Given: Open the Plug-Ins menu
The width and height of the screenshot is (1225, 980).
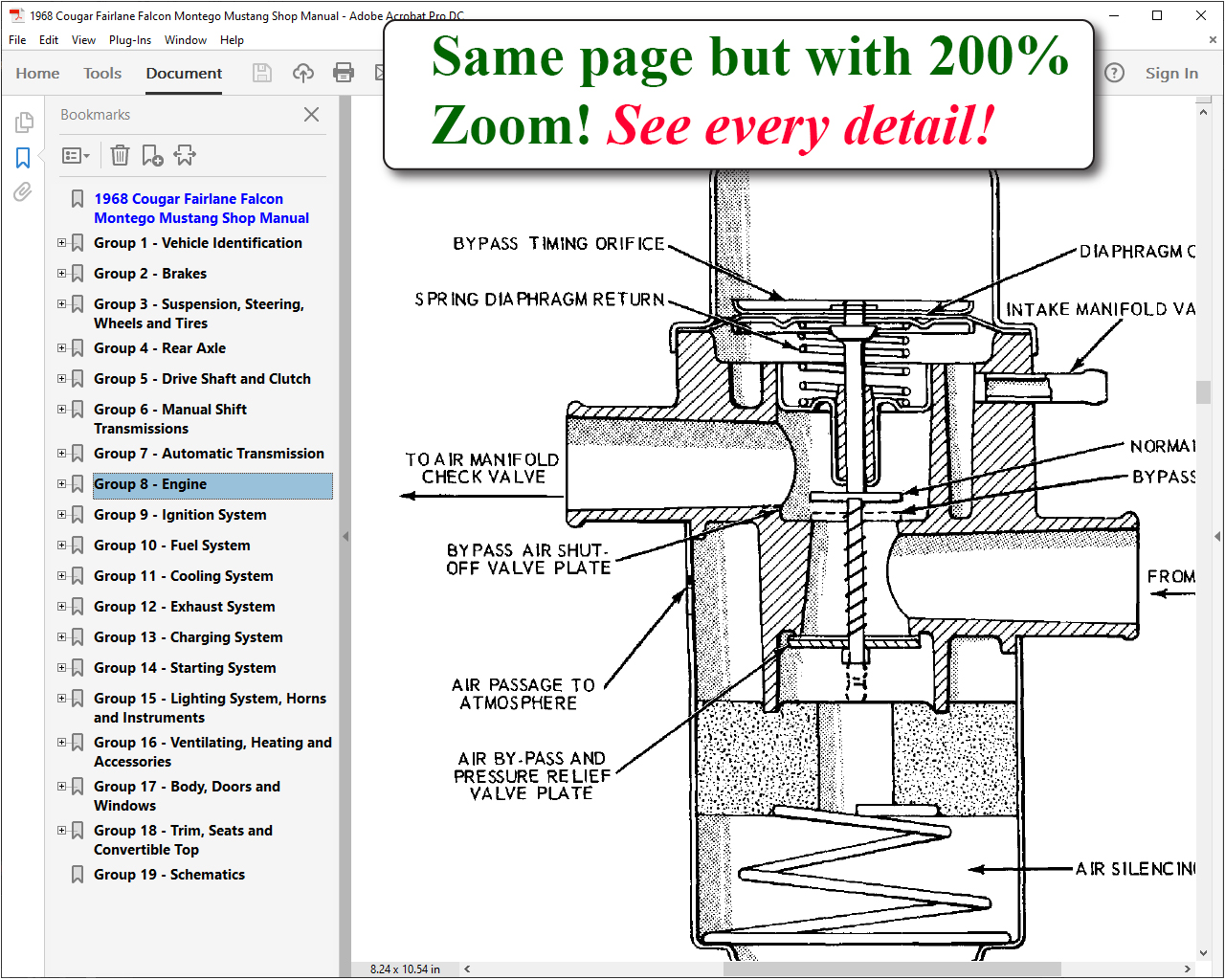Looking at the screenshot, I should (x=130, y=40).
